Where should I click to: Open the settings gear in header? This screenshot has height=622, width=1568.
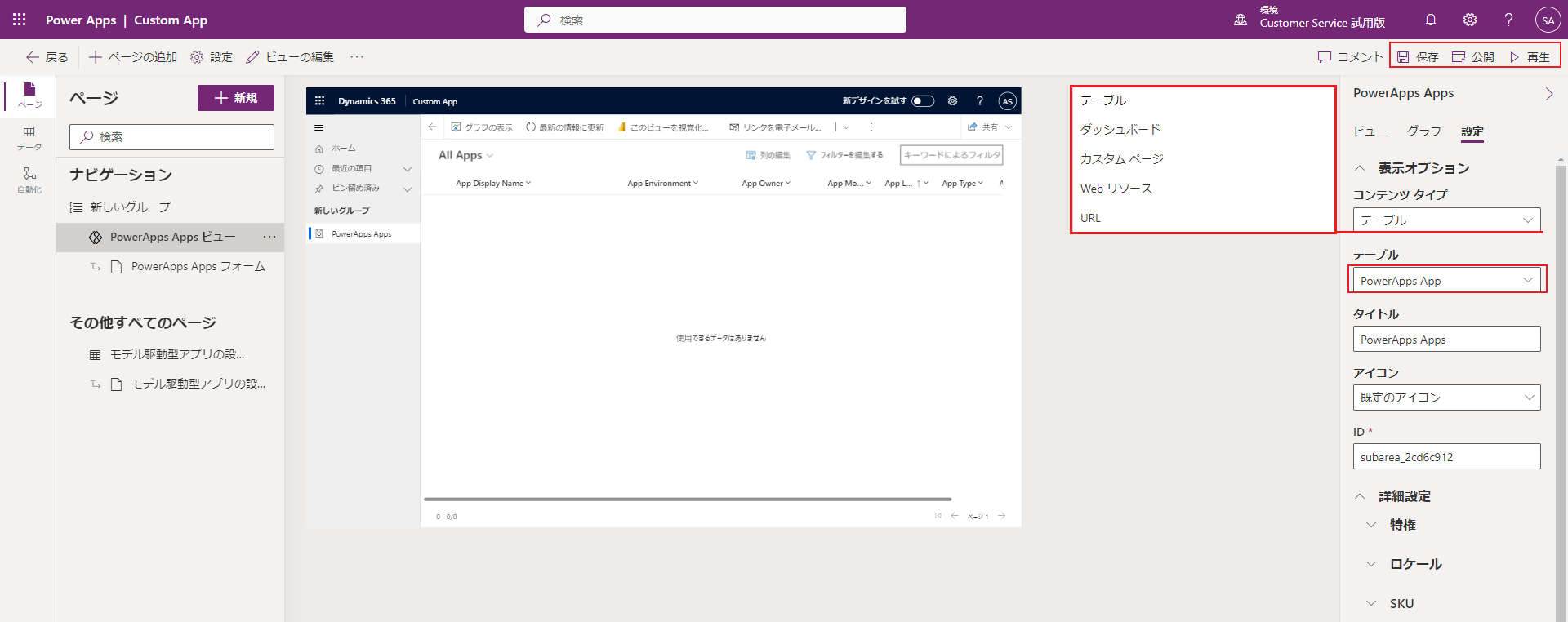click(x=1470, y=20)
